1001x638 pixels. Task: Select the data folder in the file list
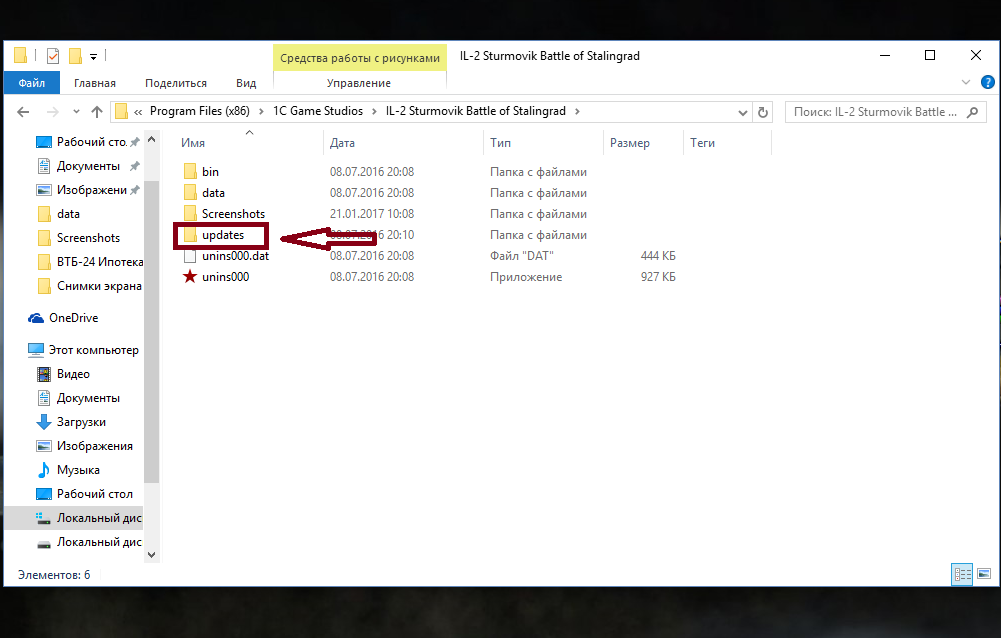pyautogui.click(x=213, y=193)
